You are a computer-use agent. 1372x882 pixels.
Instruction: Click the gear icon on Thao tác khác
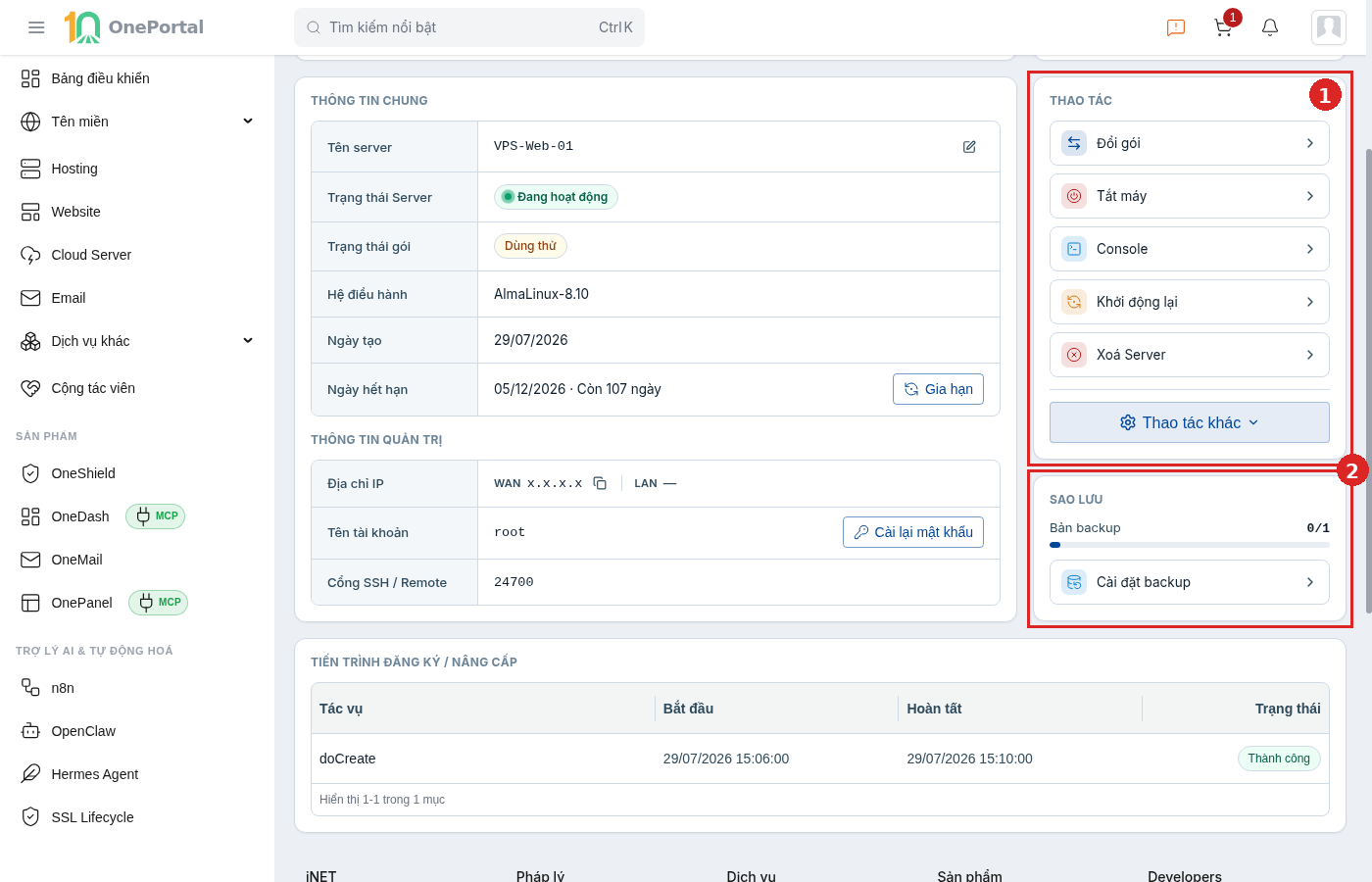1128,422
